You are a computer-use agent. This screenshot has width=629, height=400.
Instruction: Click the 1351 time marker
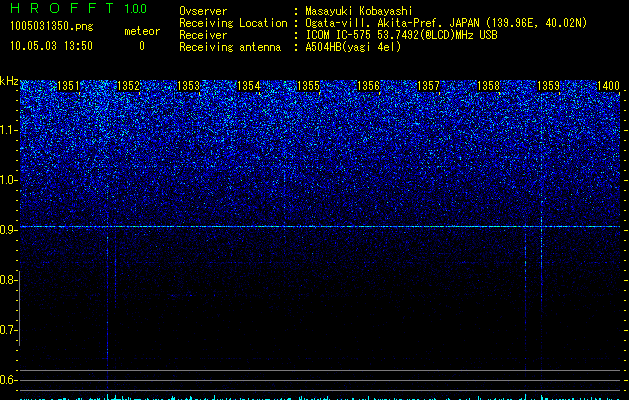pyautogui.click(x=68, y=86)
